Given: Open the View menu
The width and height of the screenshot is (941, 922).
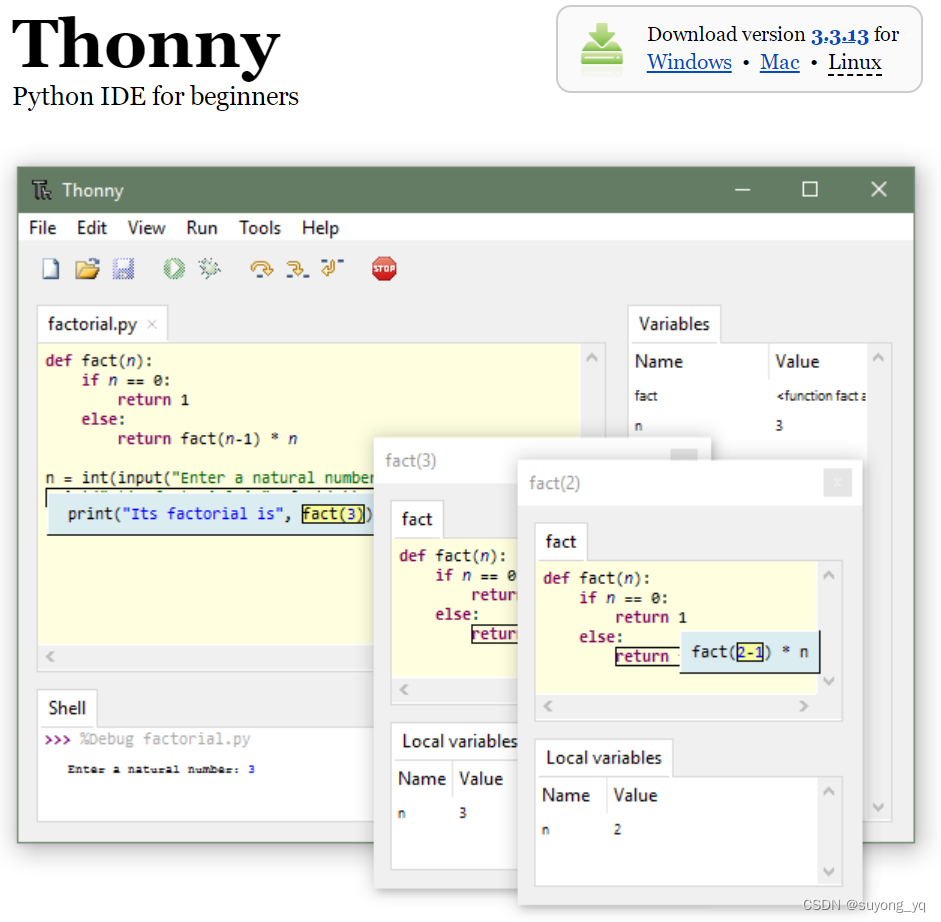Looking at the screenshot, I should coord(146,228).
